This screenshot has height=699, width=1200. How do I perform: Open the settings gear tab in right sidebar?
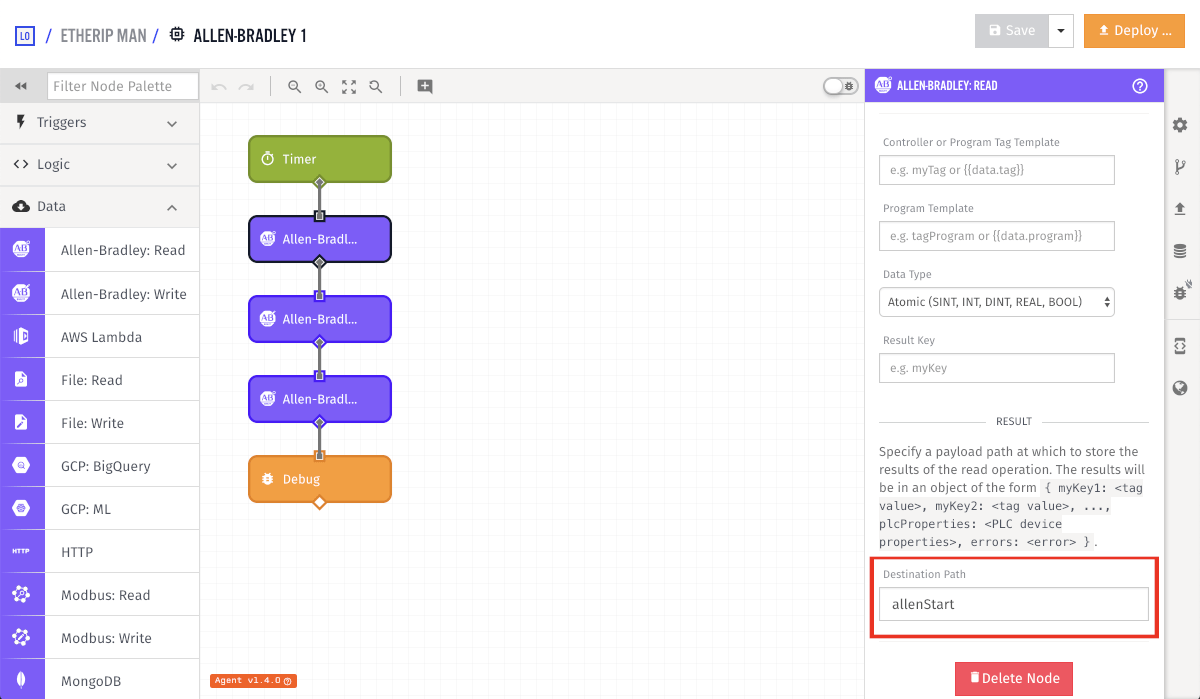pyautogui.click(x=1180, y=125)
